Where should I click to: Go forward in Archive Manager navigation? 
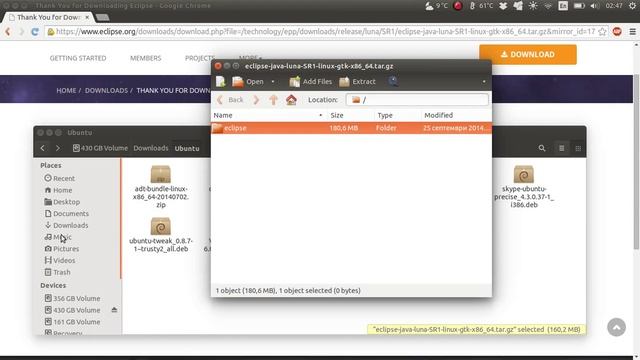coord(256,100)
